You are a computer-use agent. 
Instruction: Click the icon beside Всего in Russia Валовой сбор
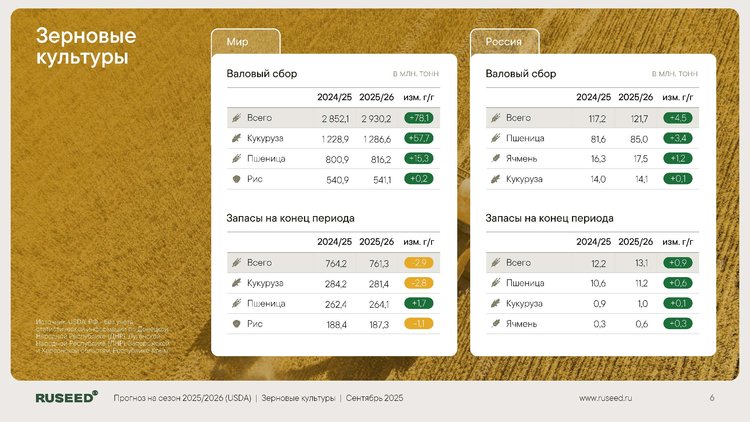pyautogui.click(x=495, y=118)
